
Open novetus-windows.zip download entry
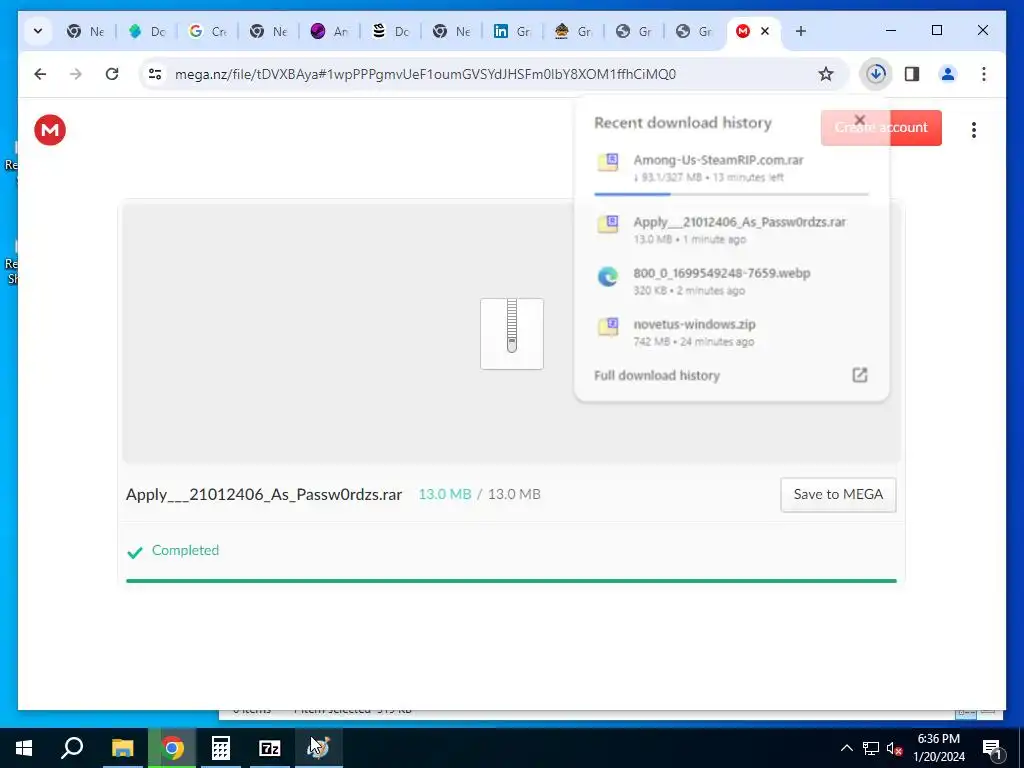731,332
